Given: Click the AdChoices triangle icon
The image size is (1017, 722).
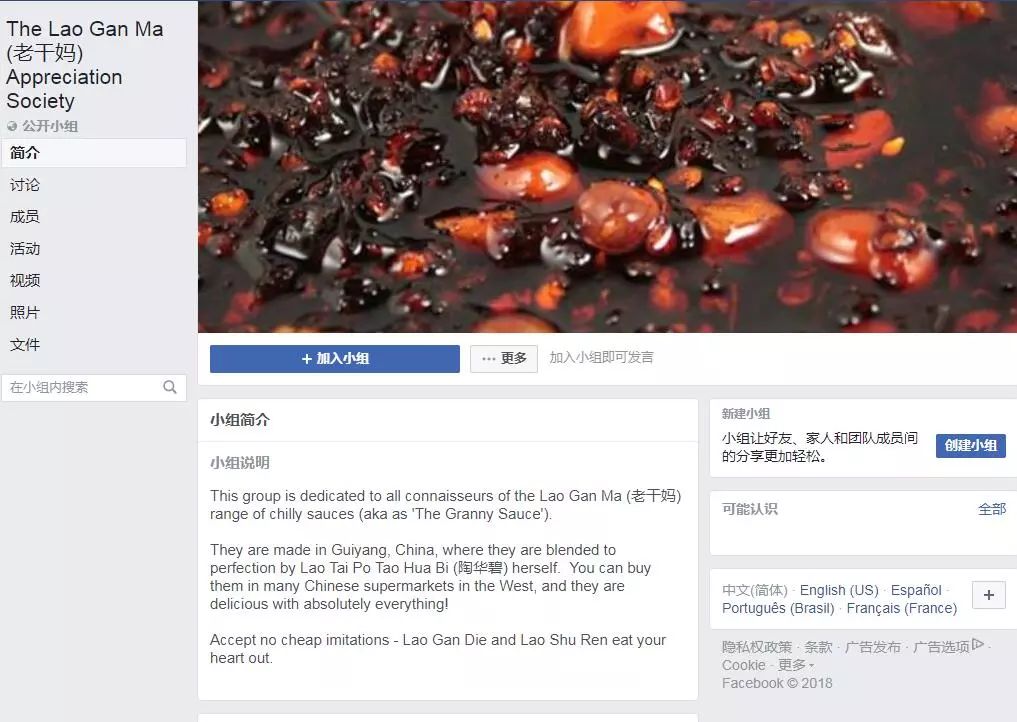Looking at the screenshot, I should pos(978,644).
